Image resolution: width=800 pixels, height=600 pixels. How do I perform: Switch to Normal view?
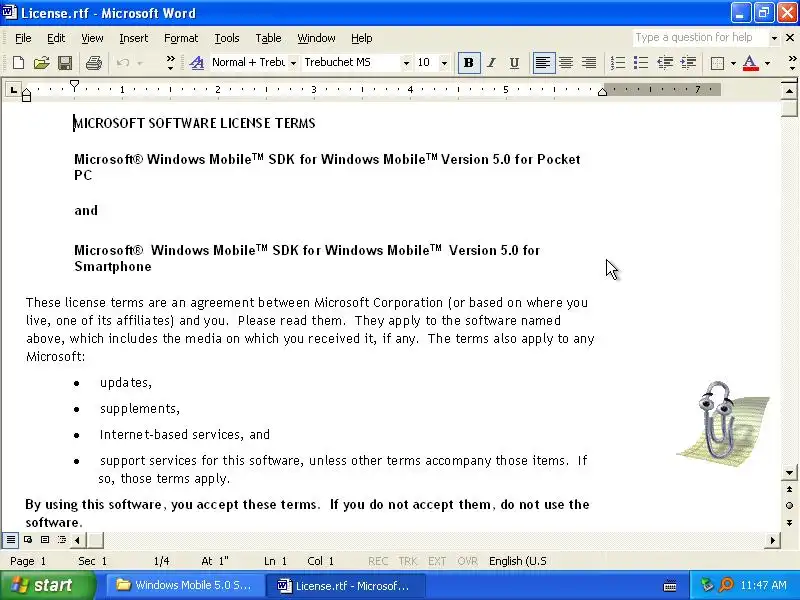click(11, 539)
